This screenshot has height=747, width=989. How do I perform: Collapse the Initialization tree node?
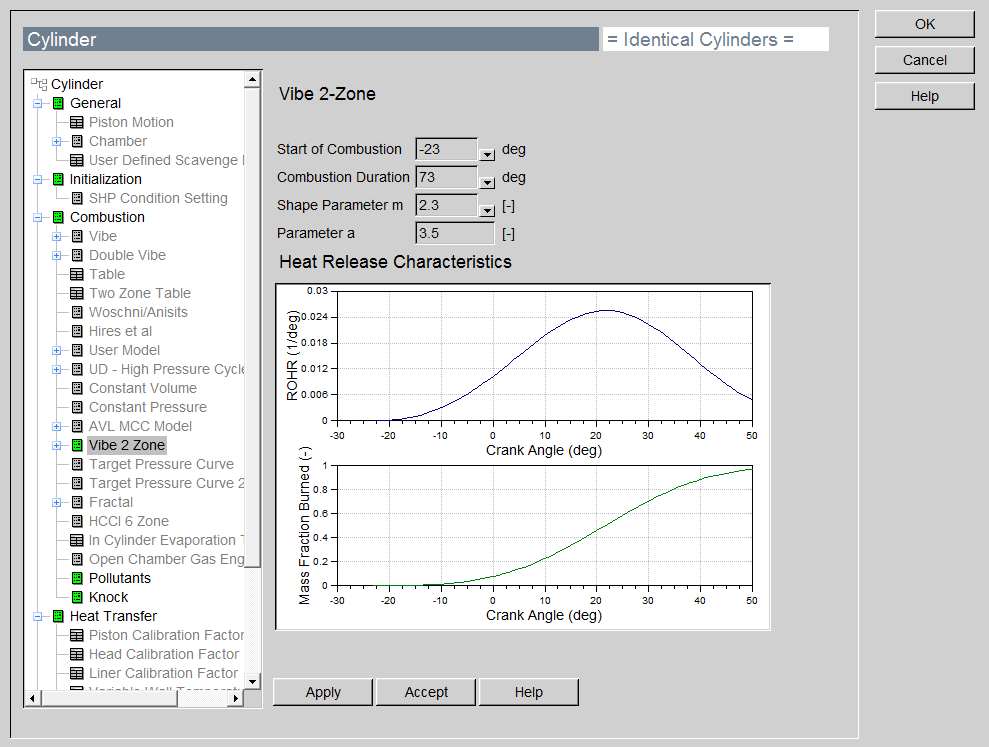click(38, 179)
